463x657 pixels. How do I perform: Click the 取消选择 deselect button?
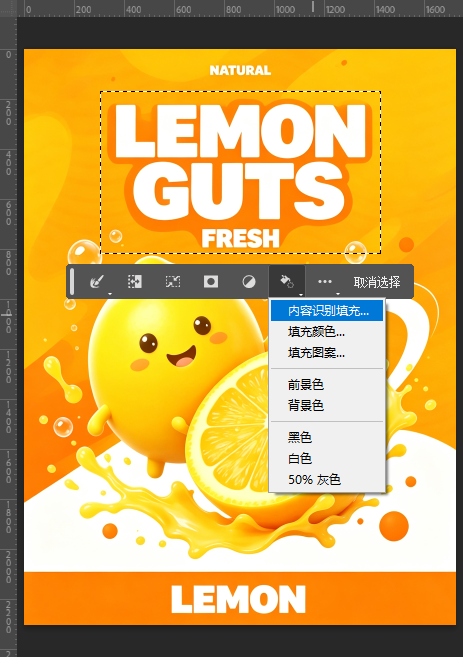pos(377,282)
